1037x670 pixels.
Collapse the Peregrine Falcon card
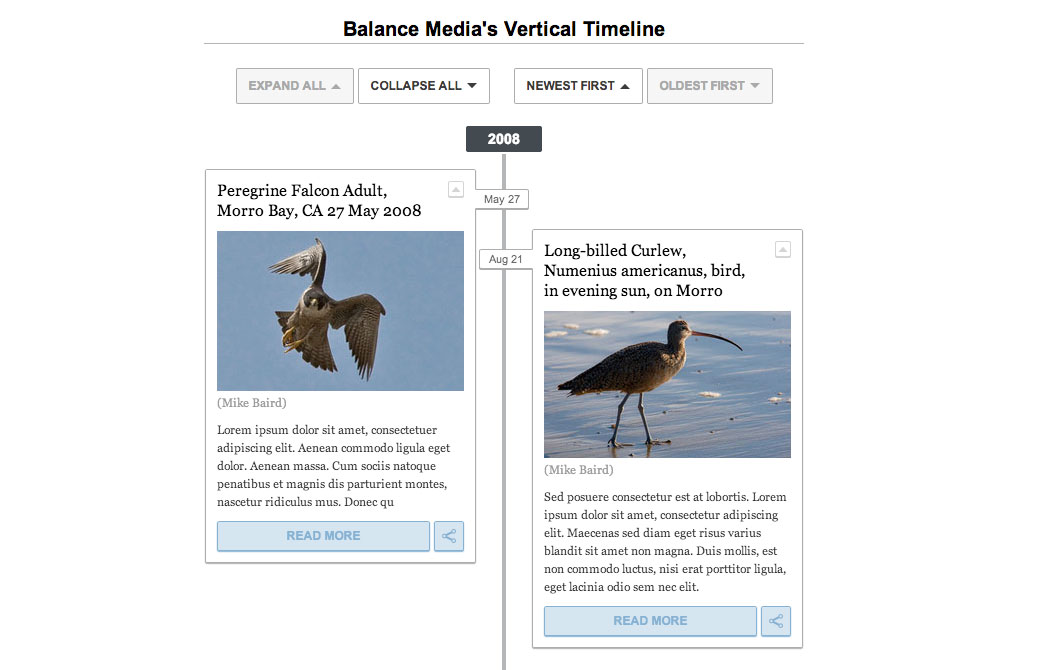pos(455,189)
